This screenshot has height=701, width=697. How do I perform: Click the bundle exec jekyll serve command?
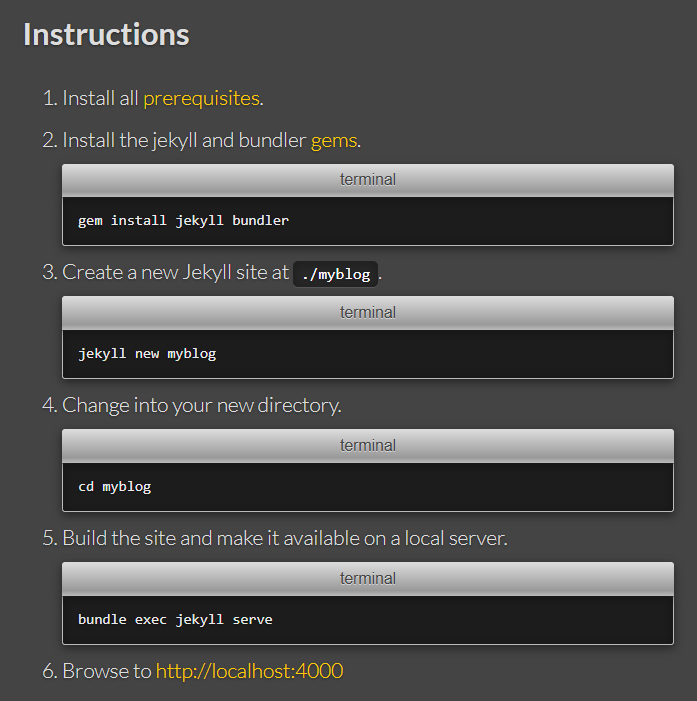[x=175, y=620]
